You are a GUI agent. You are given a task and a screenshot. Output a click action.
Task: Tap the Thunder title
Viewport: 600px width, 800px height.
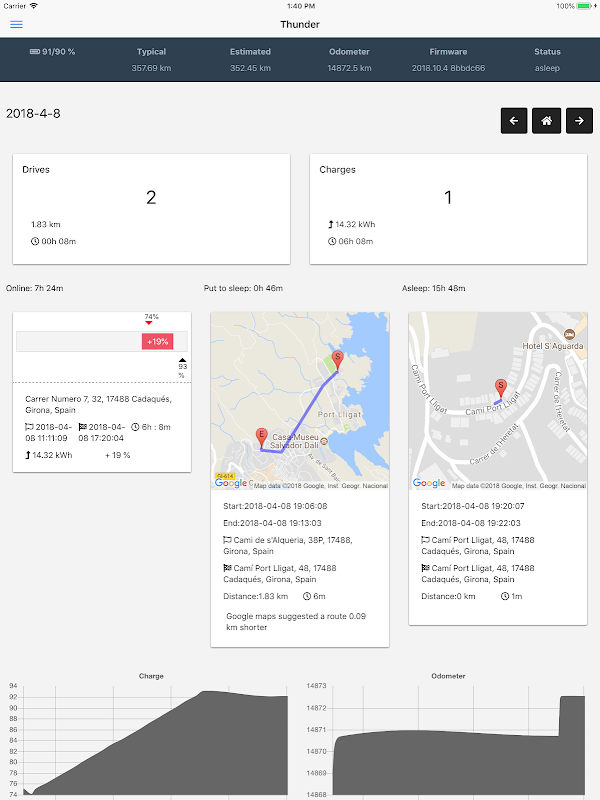click(300, 24)
